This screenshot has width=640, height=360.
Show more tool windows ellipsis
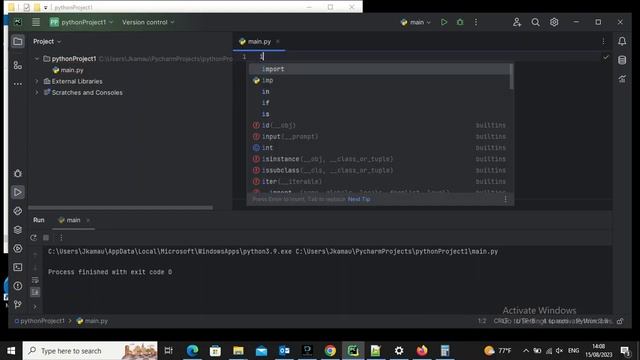pos(18,84)
